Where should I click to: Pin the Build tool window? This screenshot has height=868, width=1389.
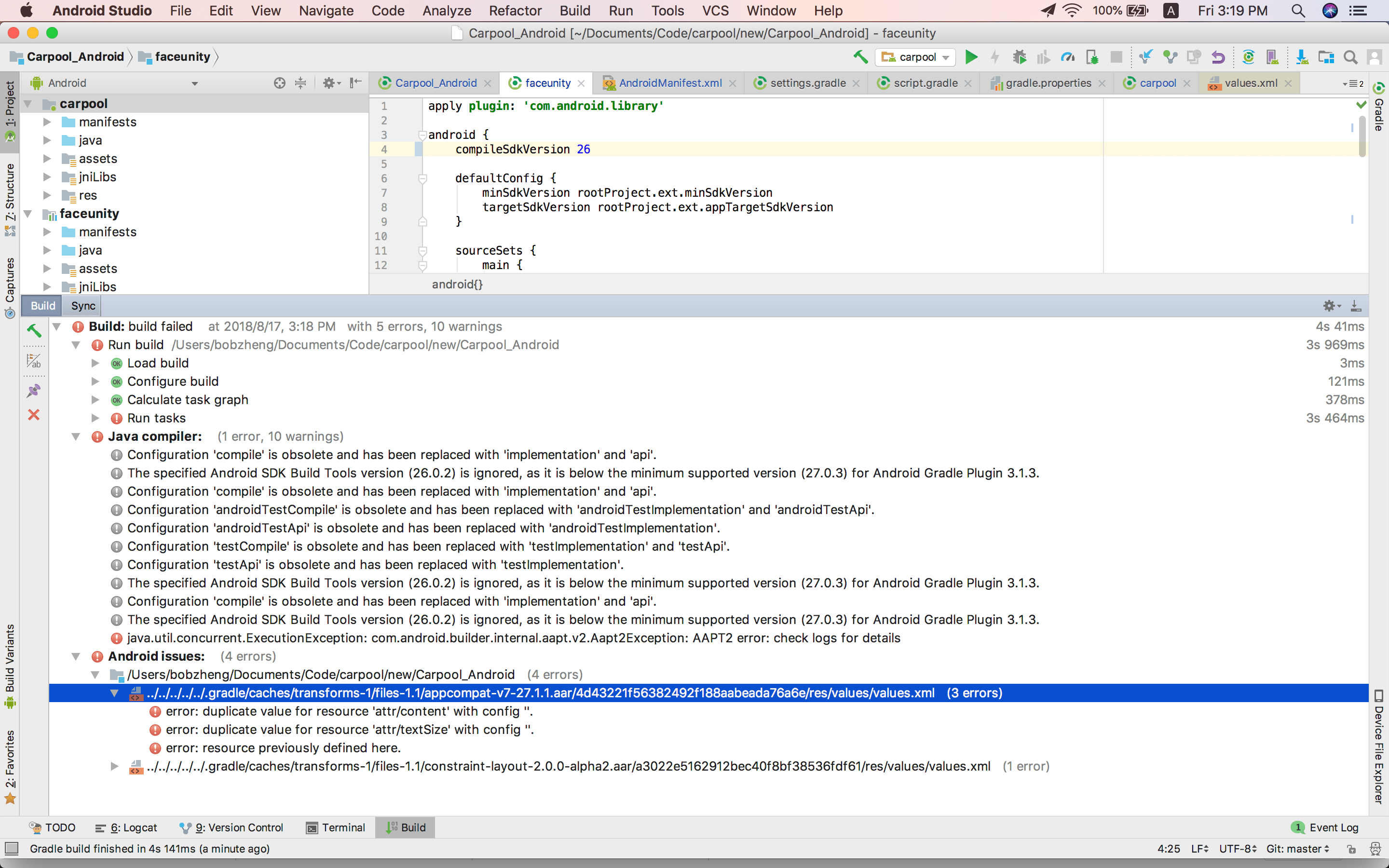(x=34, y=391)
